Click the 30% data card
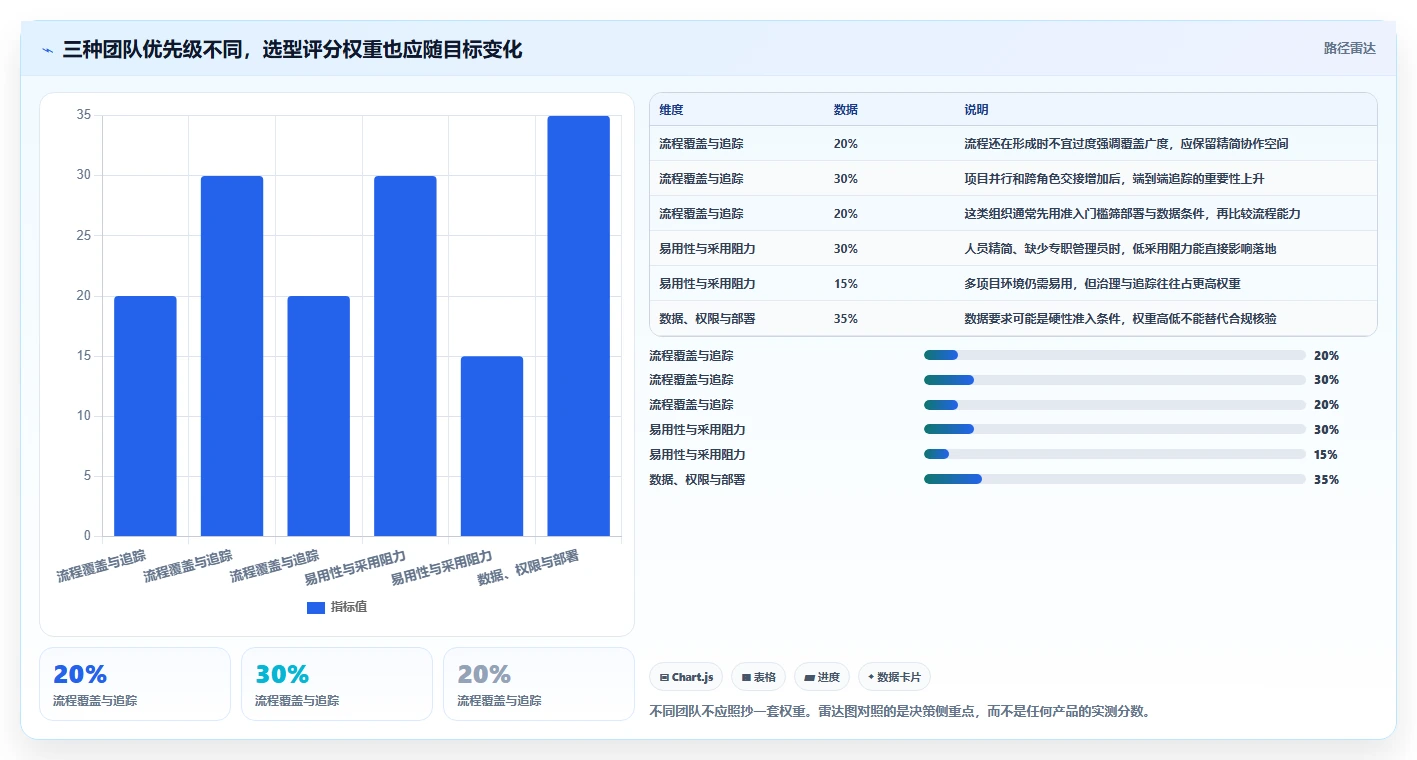The height and width of the screenshot is (760, 1417). 337,684
